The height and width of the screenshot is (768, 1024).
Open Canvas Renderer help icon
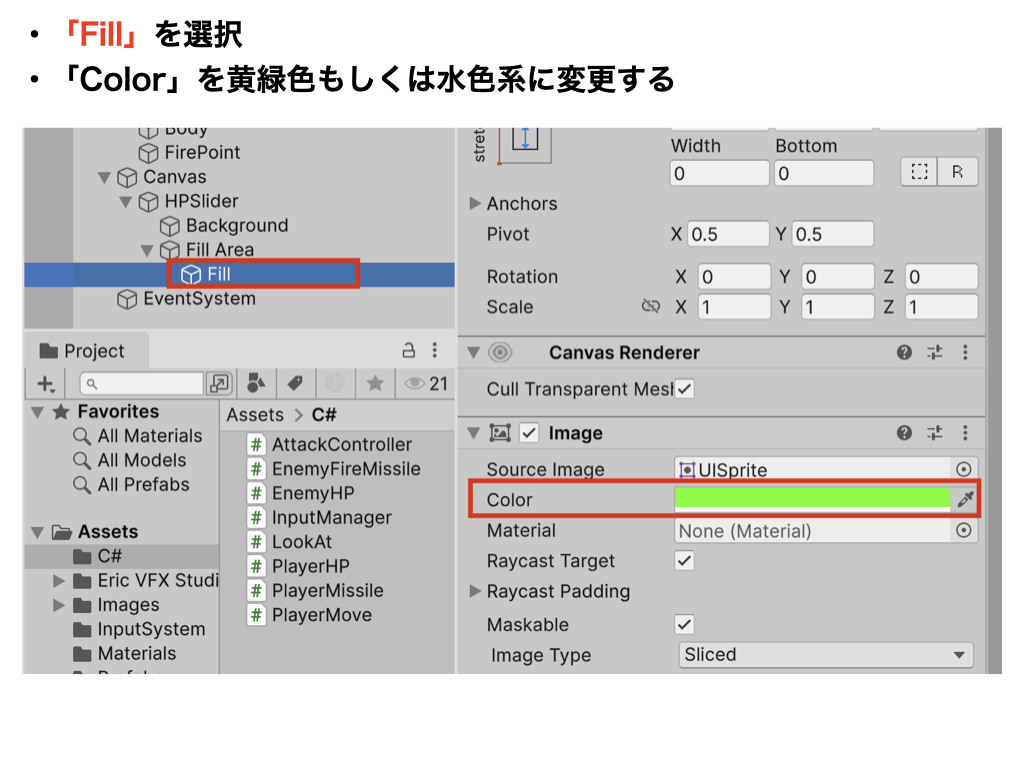coord(904,353)
